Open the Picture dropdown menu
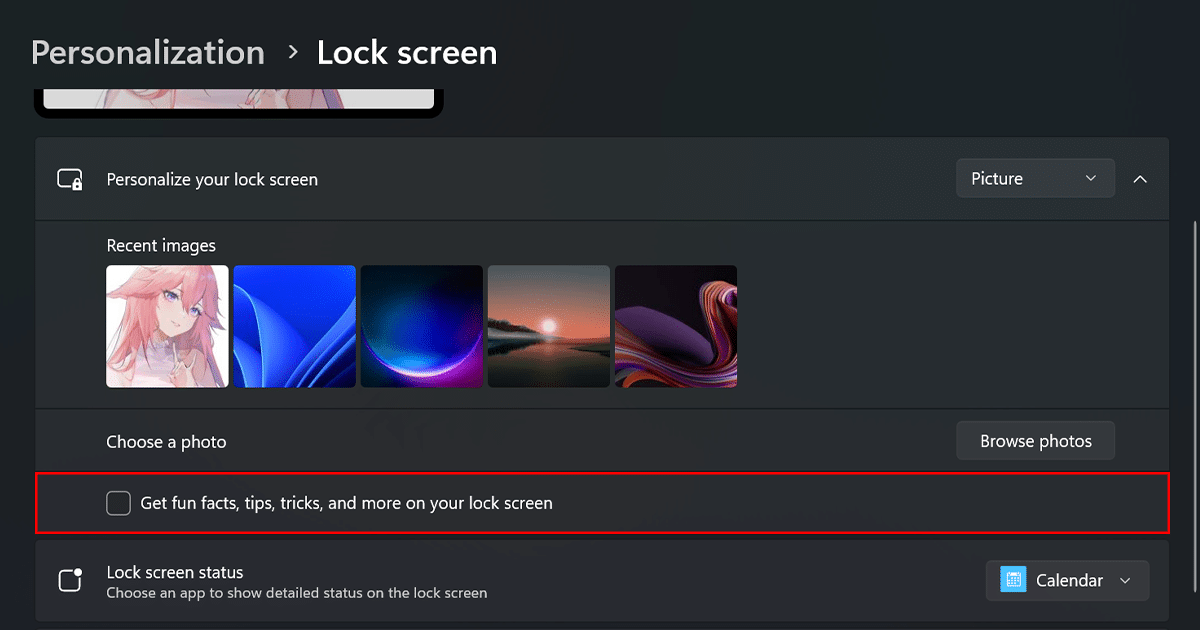1200x630 pixels. [1035, 179]
